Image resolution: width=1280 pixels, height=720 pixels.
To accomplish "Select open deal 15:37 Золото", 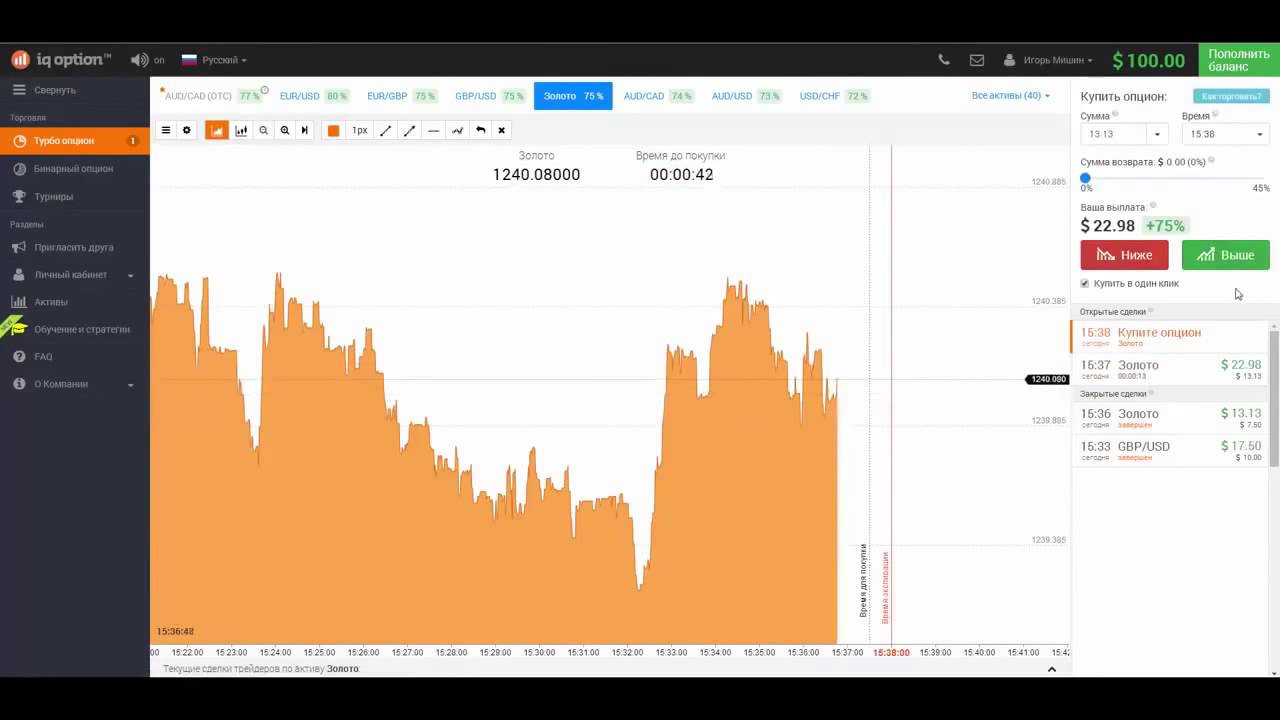I will point(1170,370).
